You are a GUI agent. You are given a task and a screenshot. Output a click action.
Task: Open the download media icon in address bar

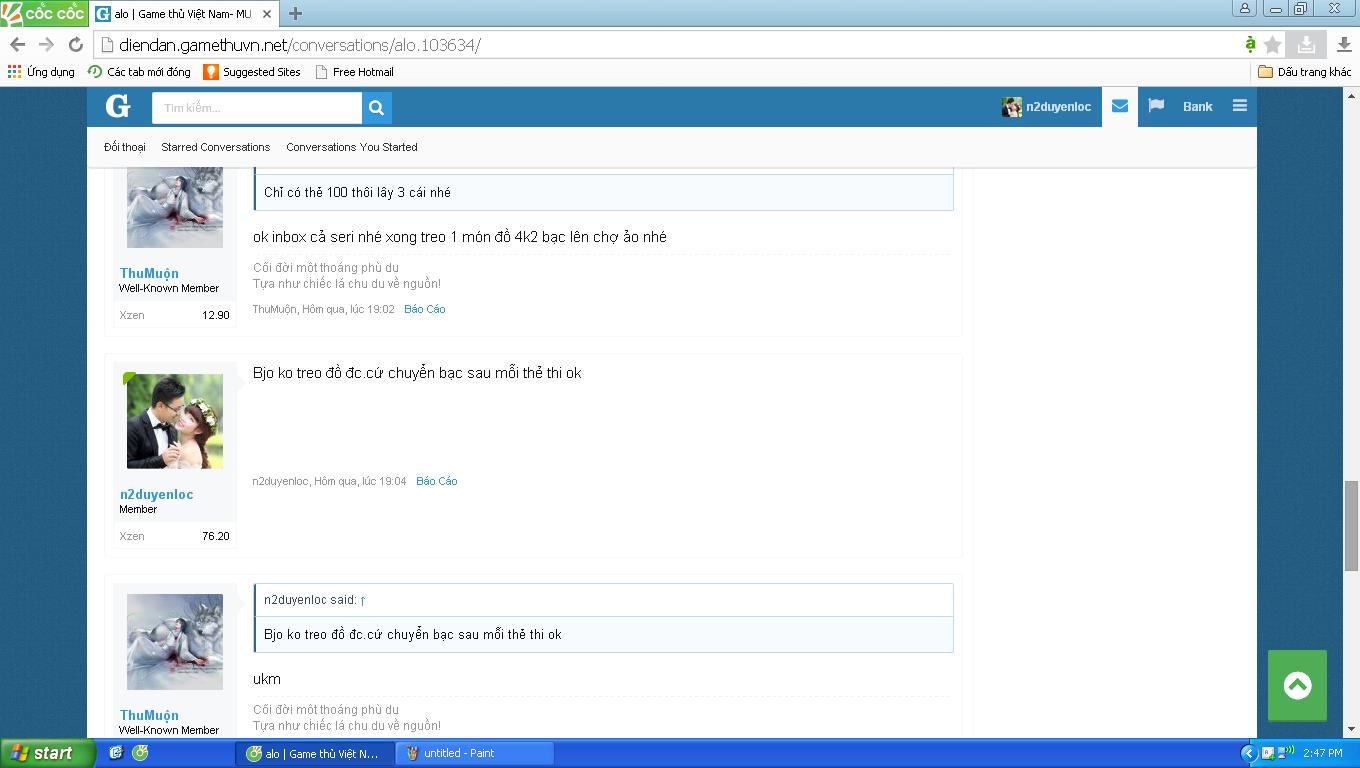tap(1306, 45)
